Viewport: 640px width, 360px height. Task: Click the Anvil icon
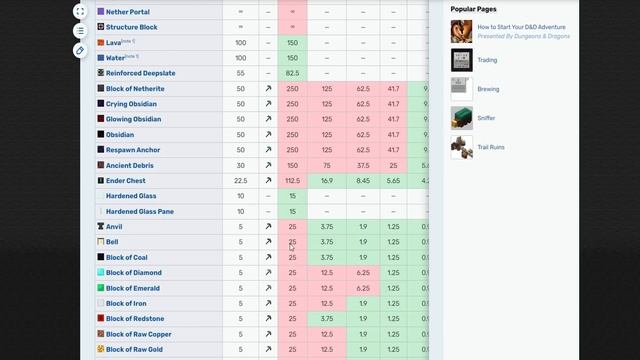click(101, 226)
